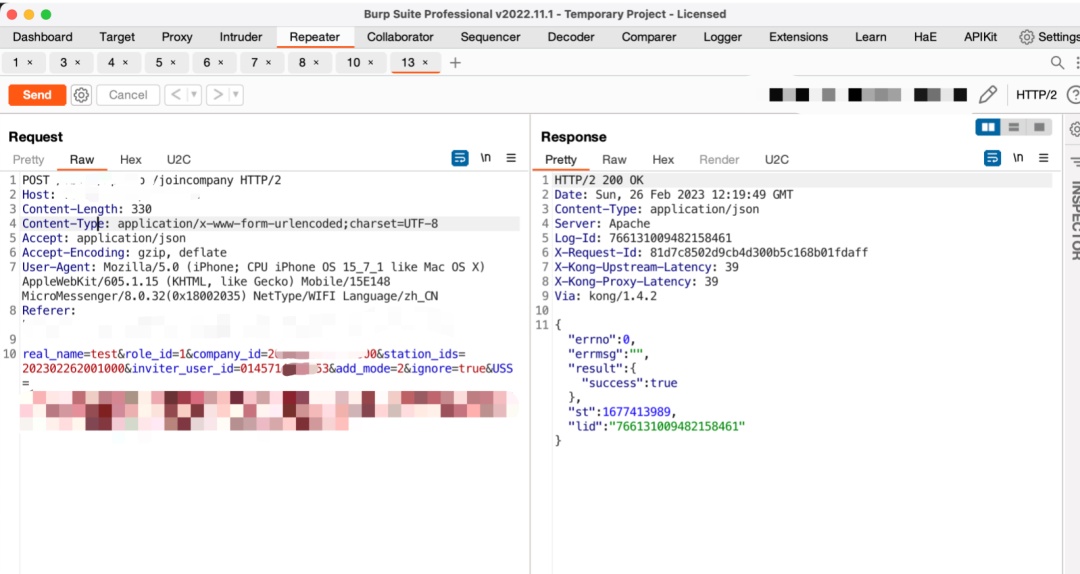Open the Collaborator tab
This screenshot has width=1080, height=574.
point(400,37)
